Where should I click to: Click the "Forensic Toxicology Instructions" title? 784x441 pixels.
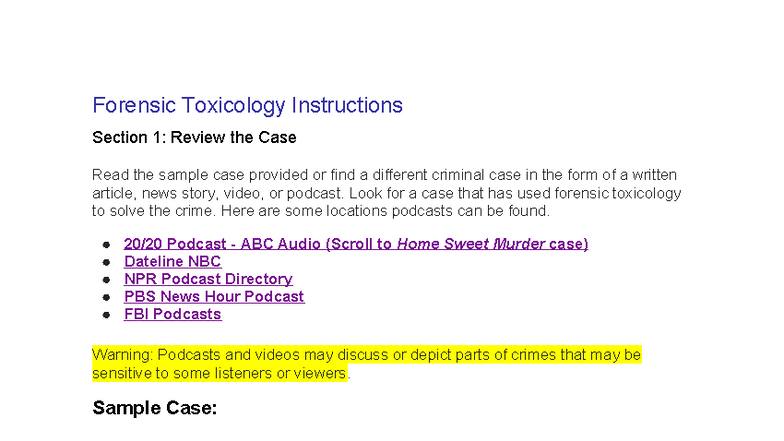pyautogui.click(x=247, y=105)
